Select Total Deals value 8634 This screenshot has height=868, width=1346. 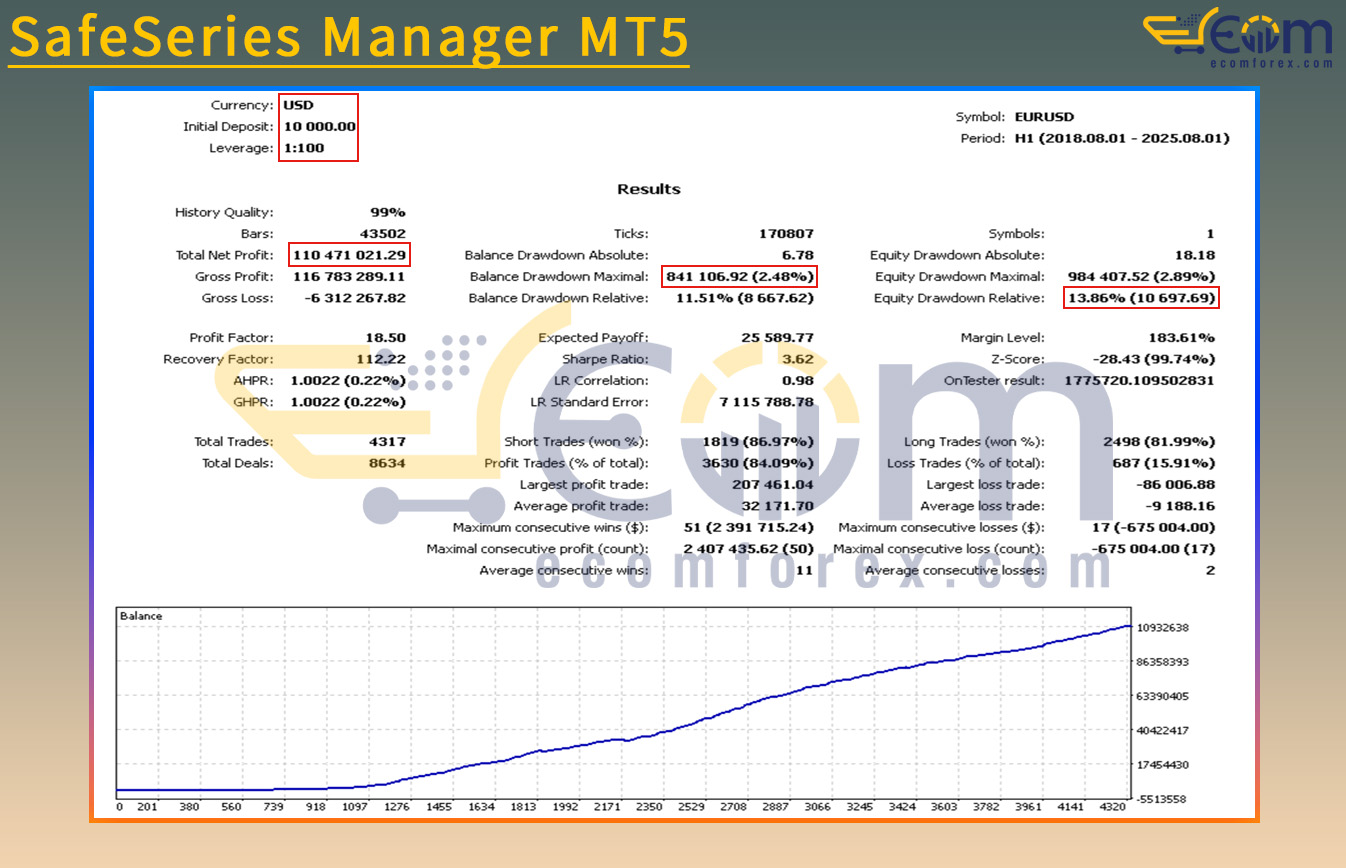388,463
